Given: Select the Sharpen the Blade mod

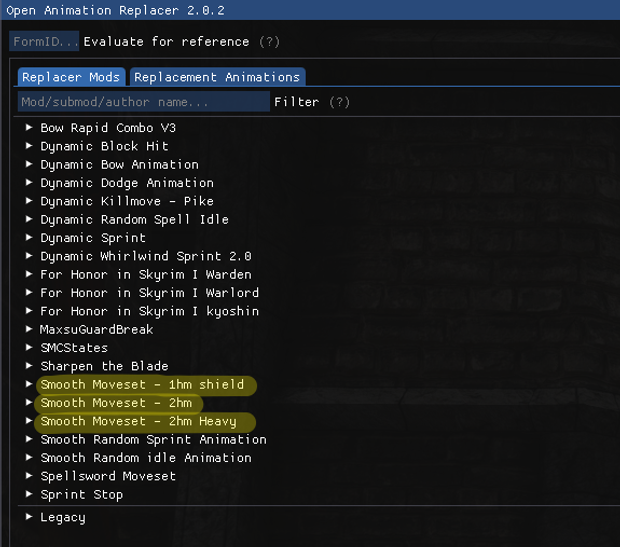Looking at the screenshot, I should [104, 366].
